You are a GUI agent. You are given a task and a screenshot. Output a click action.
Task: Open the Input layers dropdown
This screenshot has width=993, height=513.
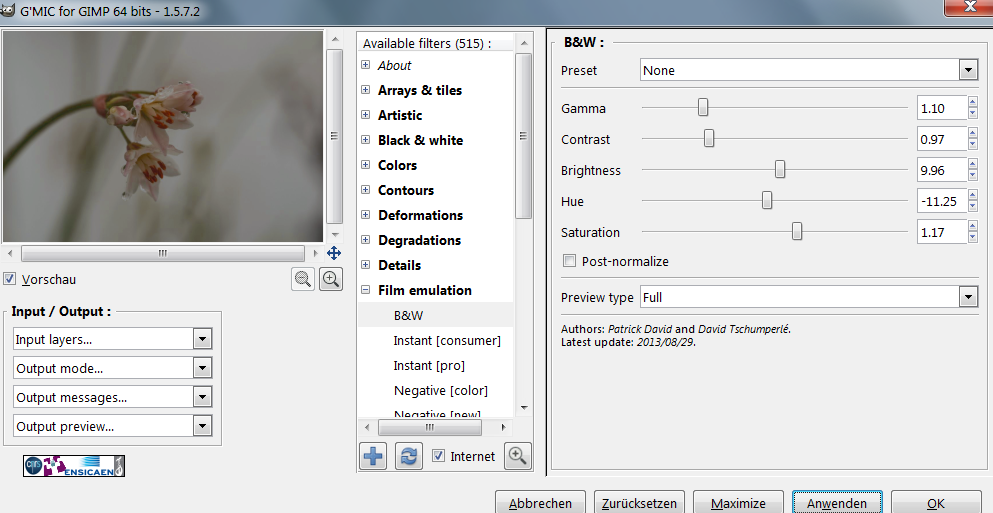coord(112,339)
